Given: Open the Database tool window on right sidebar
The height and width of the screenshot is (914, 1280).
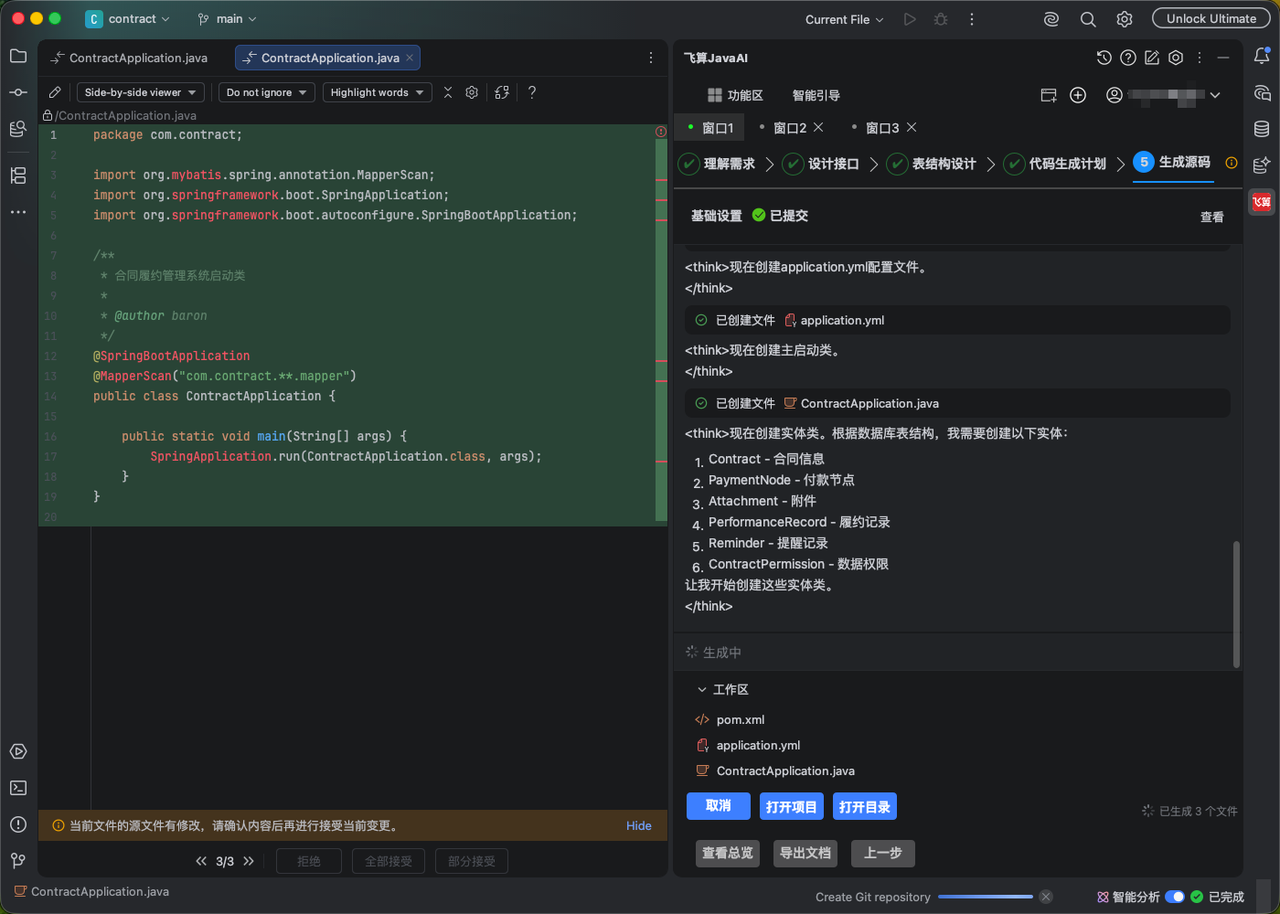Looking at the screenshot, I should coord(1262,129).
